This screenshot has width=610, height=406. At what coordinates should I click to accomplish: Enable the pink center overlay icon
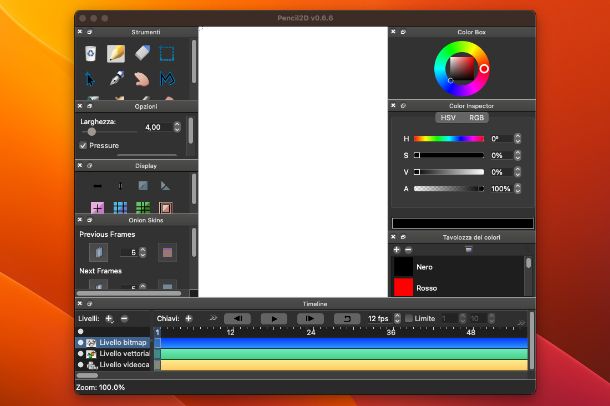[97, 208]
